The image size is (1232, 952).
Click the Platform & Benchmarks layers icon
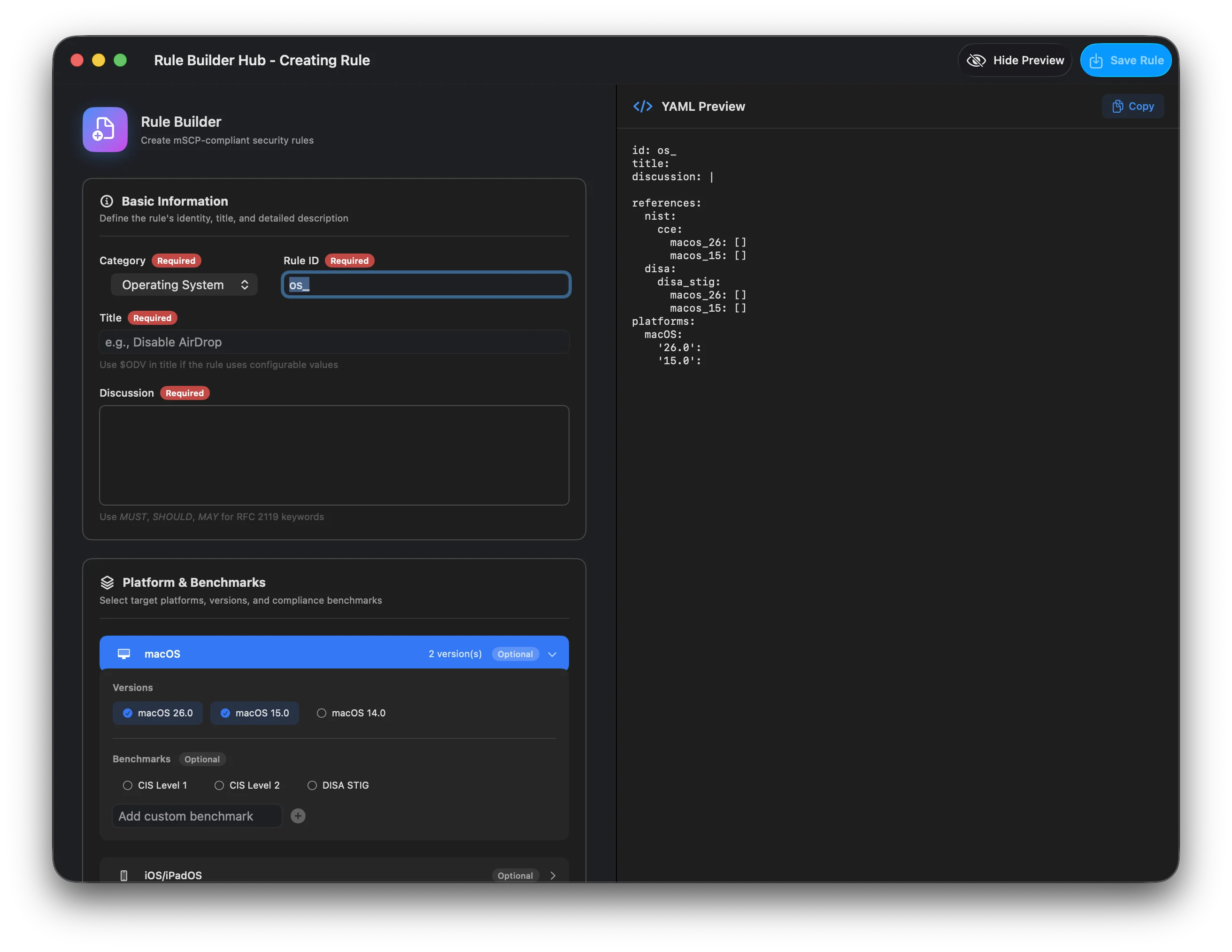(x=107, y=583)
